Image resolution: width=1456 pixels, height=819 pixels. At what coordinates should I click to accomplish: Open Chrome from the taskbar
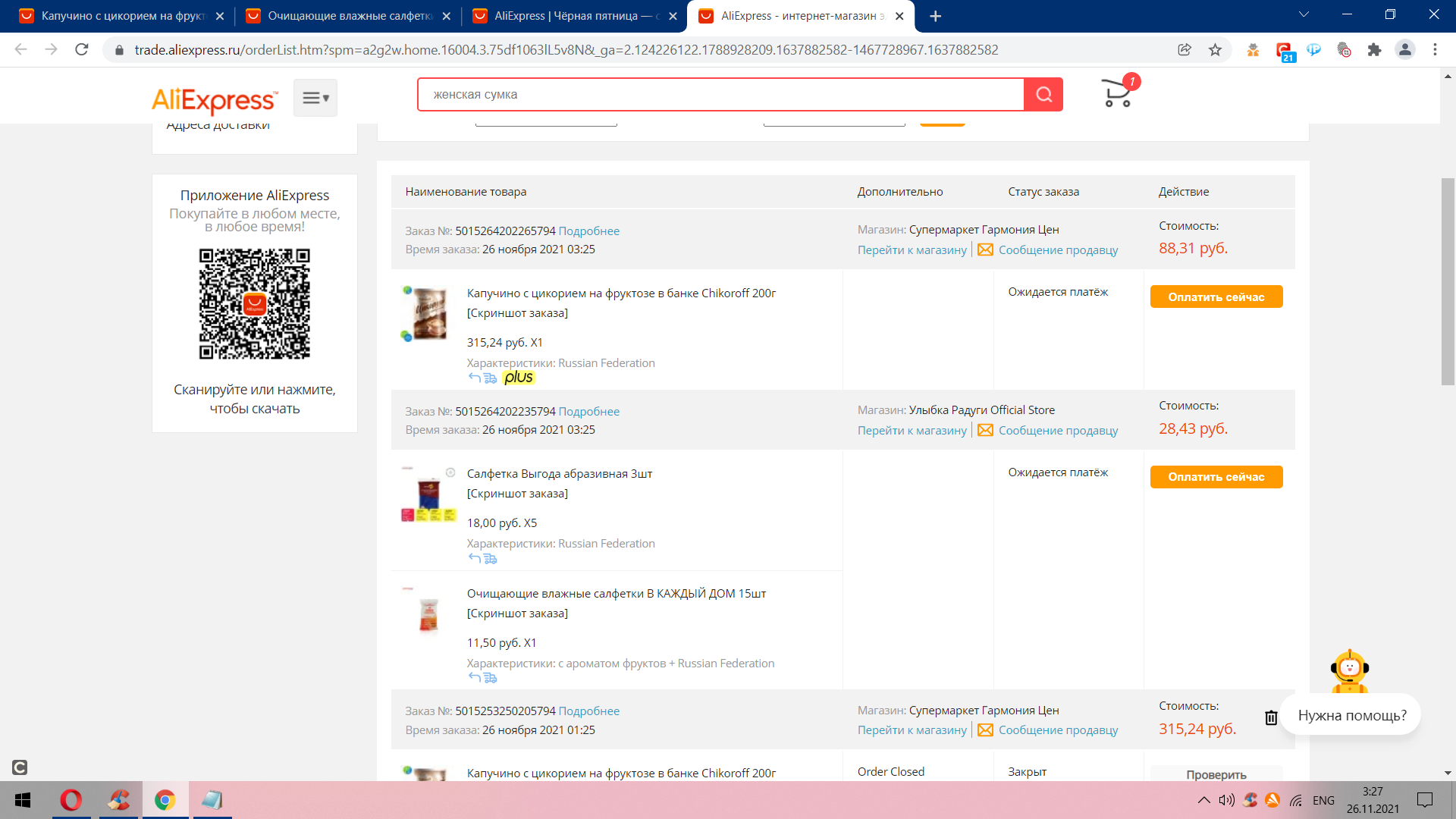coord(165,800)
